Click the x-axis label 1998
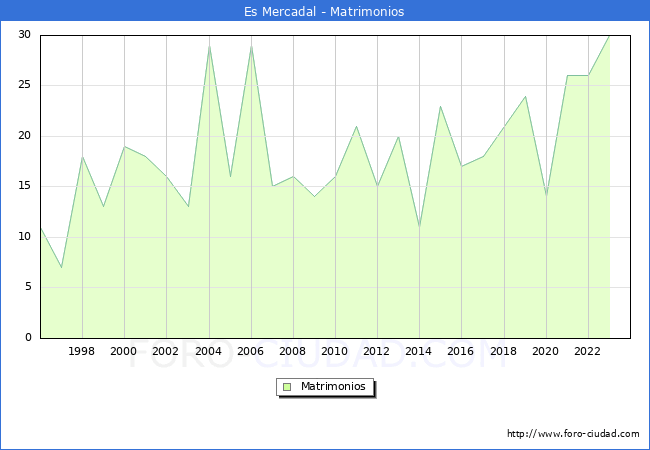Viewport: 650px width, 450px height. (x=81, y=351)
